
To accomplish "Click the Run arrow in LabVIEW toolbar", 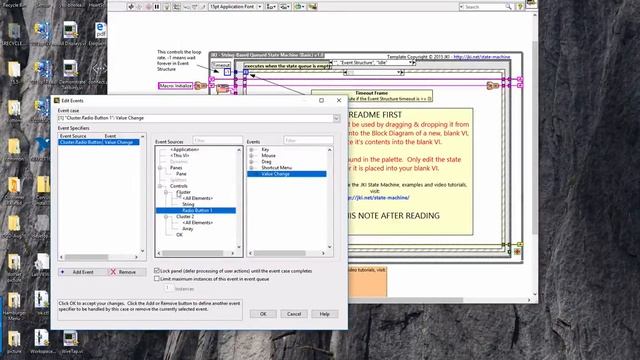I will 131,7.
